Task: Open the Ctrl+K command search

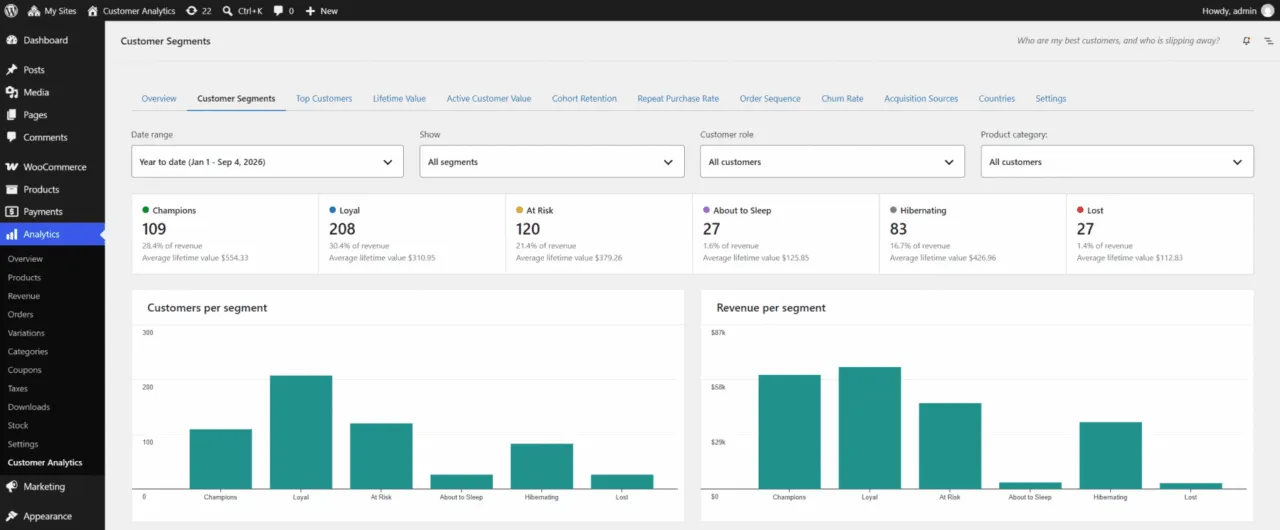Action: coord(244,11)
